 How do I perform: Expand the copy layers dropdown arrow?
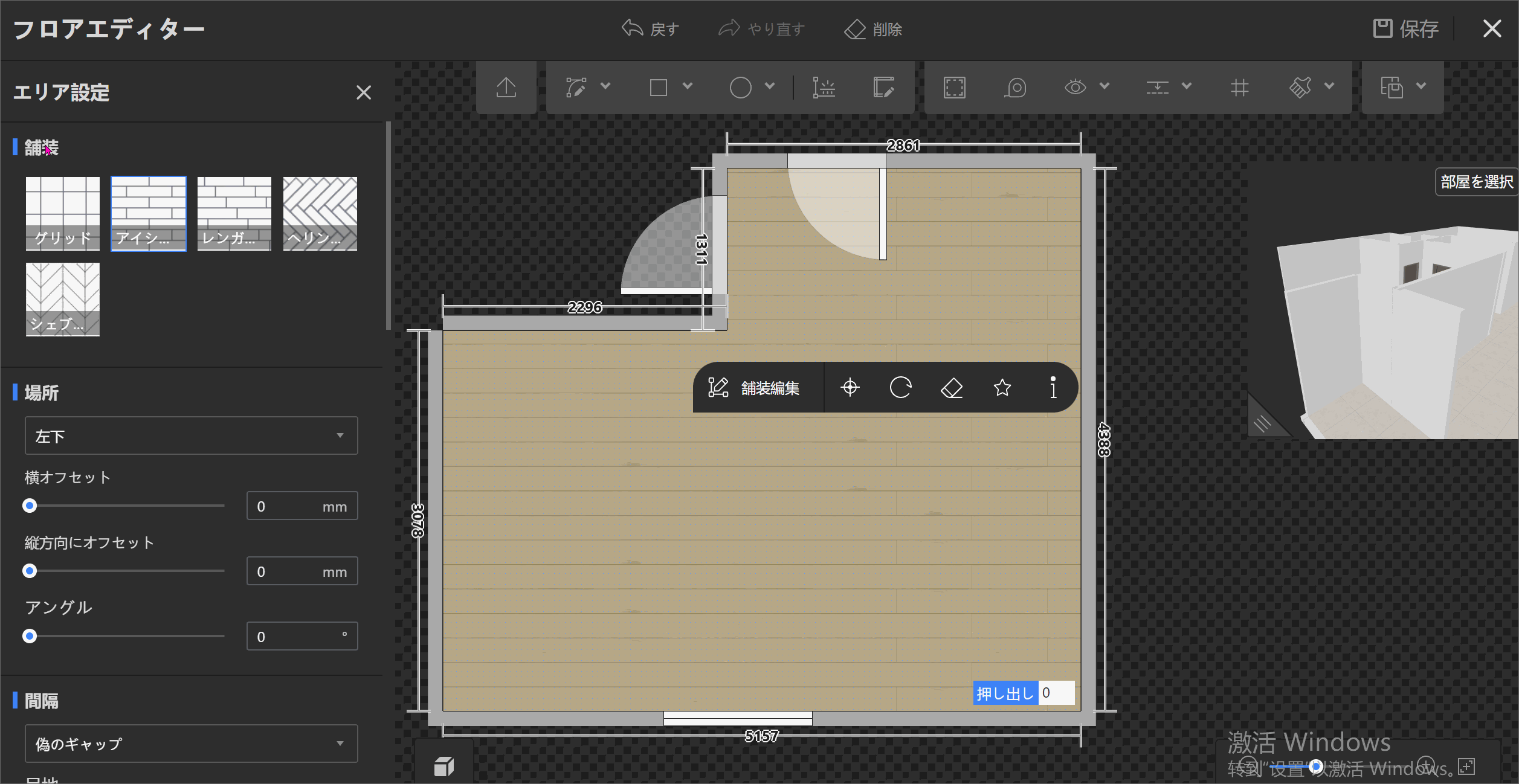1421,86
